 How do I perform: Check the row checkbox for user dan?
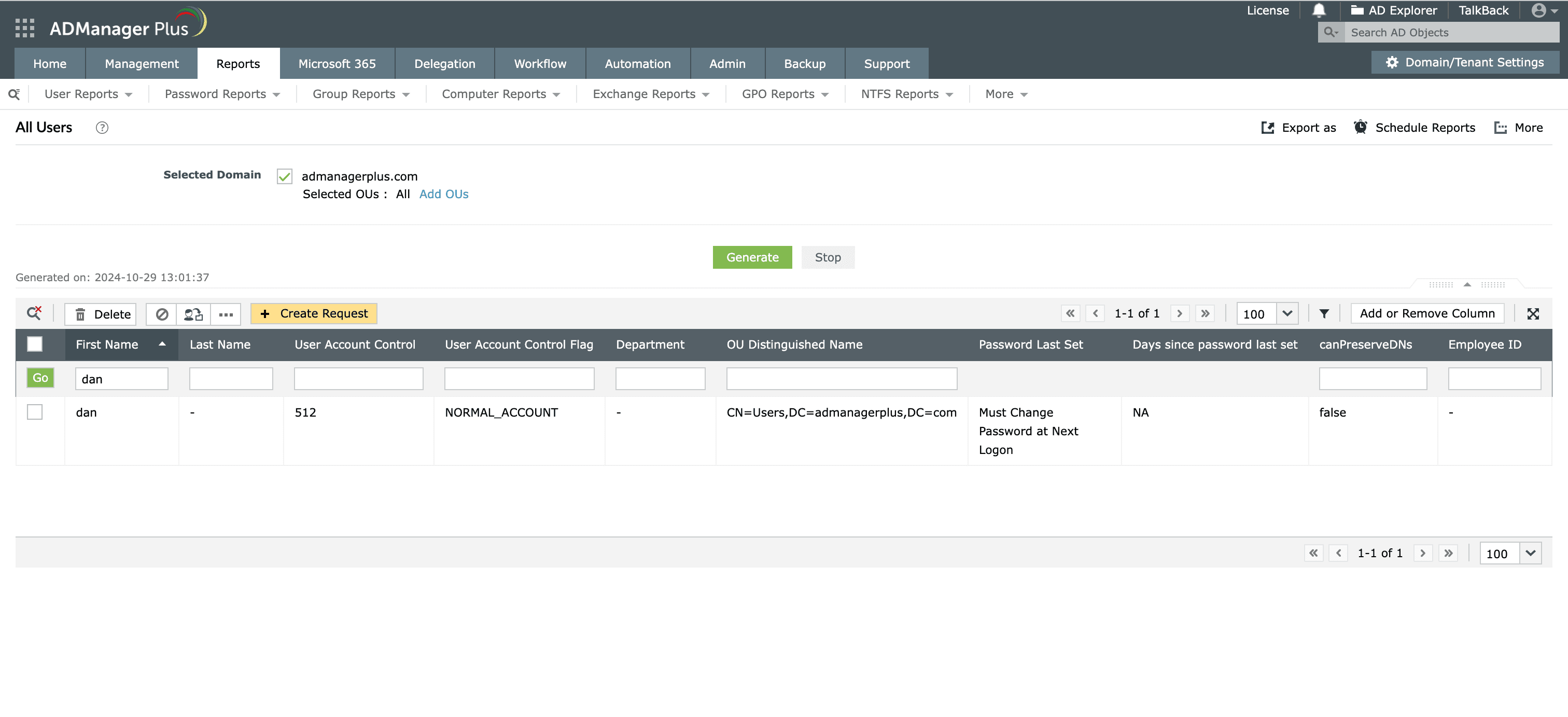pyautogui.click(x=35, y=412)
